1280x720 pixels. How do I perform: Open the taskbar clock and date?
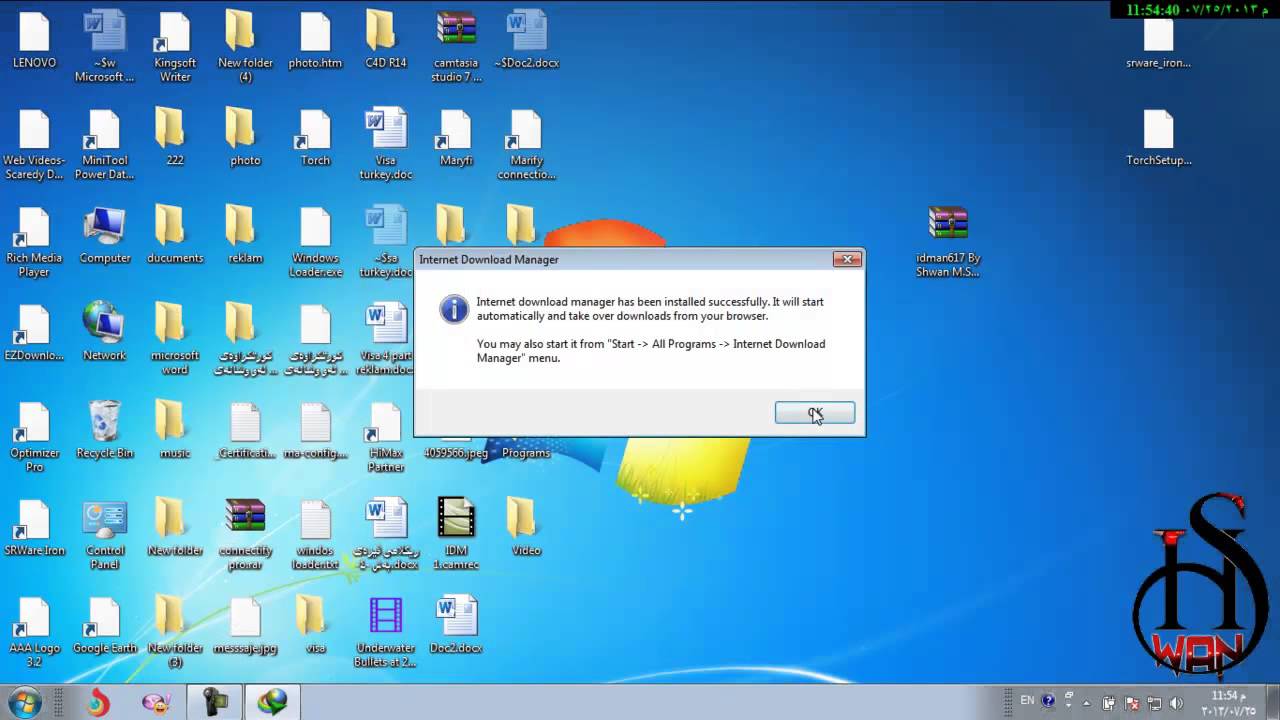coord(1226,702)
